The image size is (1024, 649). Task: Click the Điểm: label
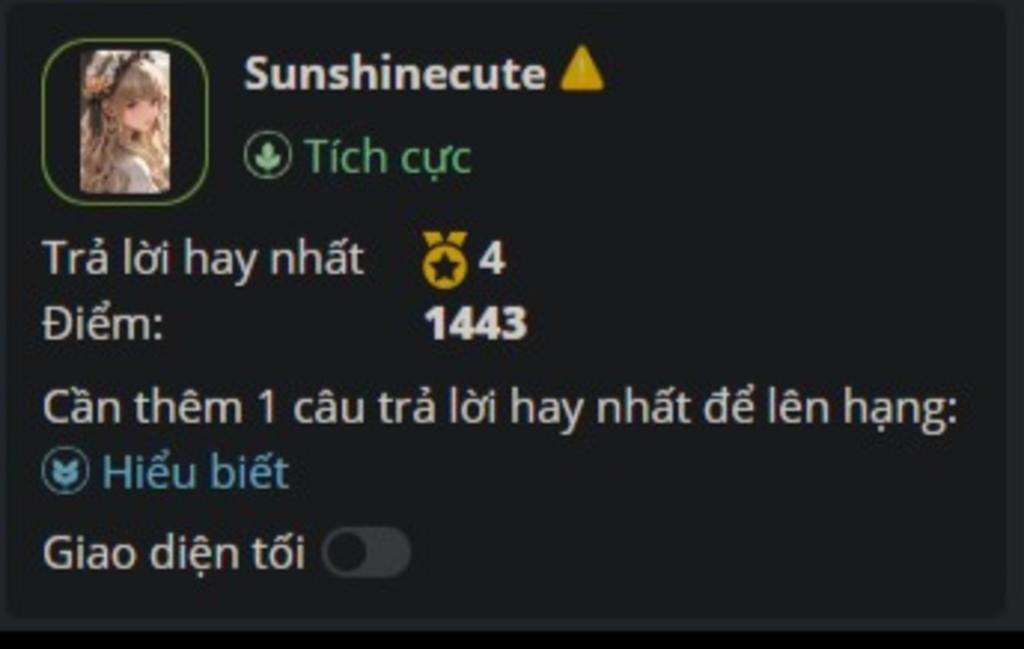(x=103, y=323)
